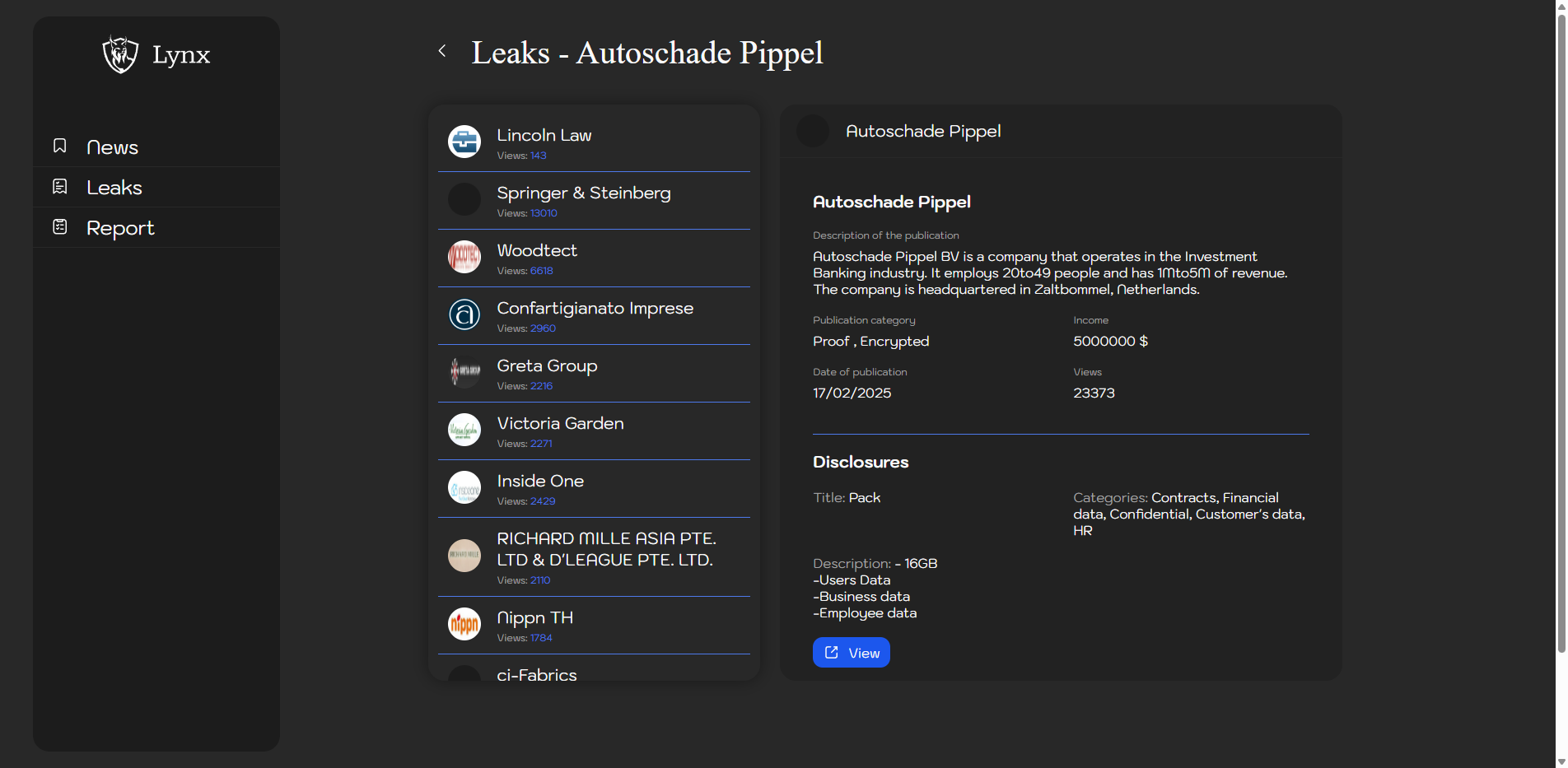Select the ci-Fabrics list entry

536,674
